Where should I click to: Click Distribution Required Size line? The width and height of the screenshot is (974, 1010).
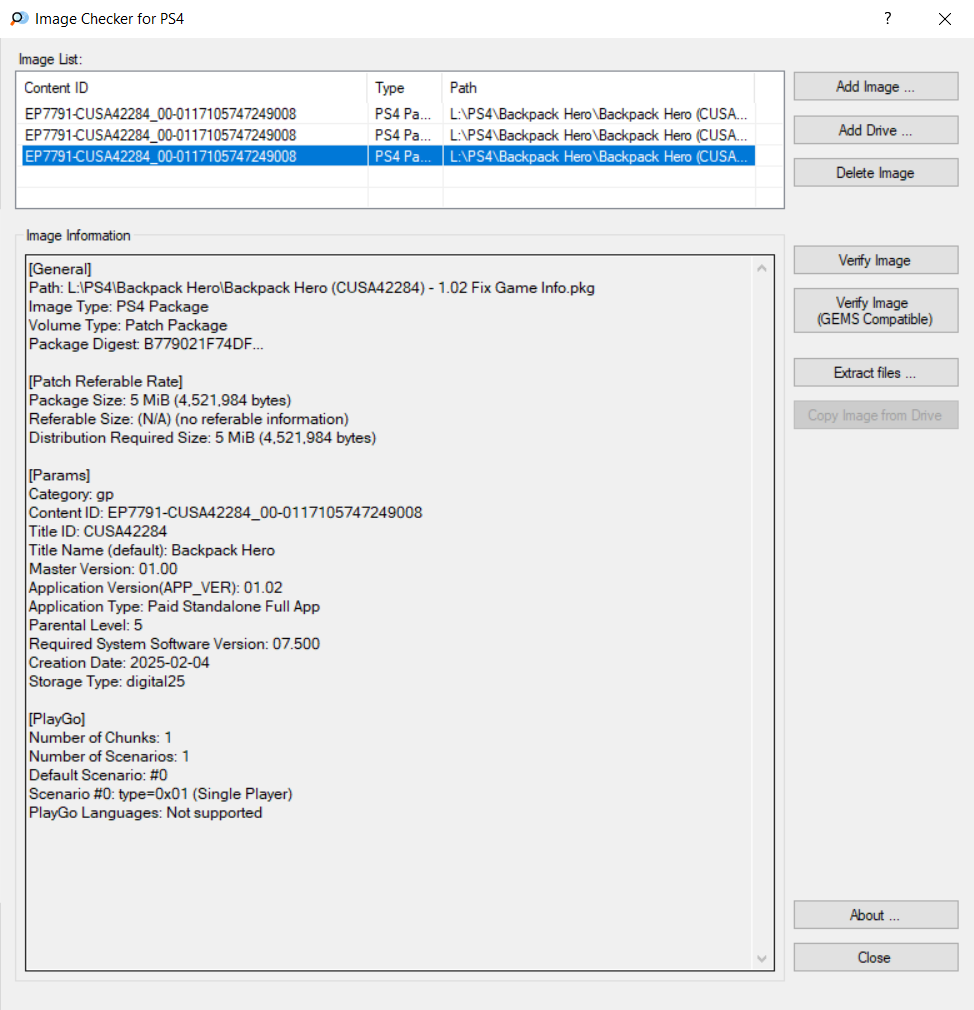tap(203, 437)
